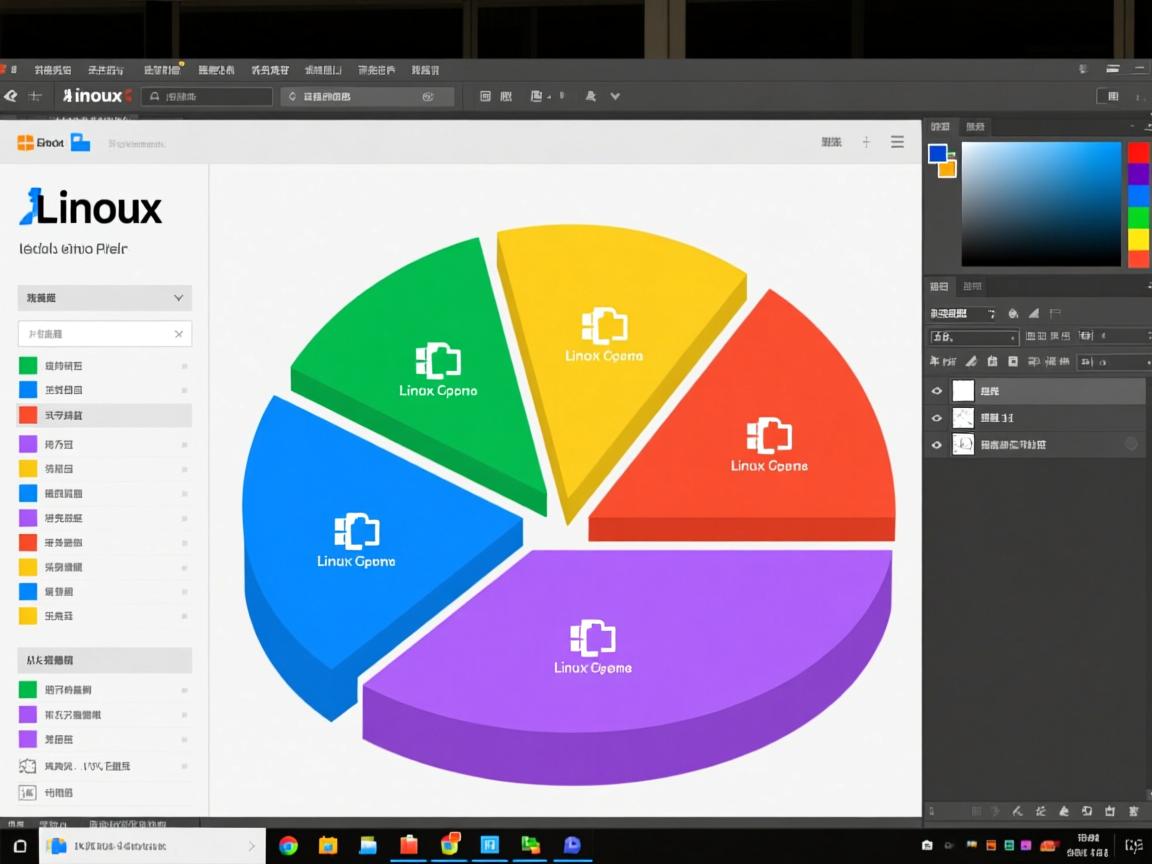Toggle visibility of the second layer
The image size is (1152, 864).
coord(937,418)
